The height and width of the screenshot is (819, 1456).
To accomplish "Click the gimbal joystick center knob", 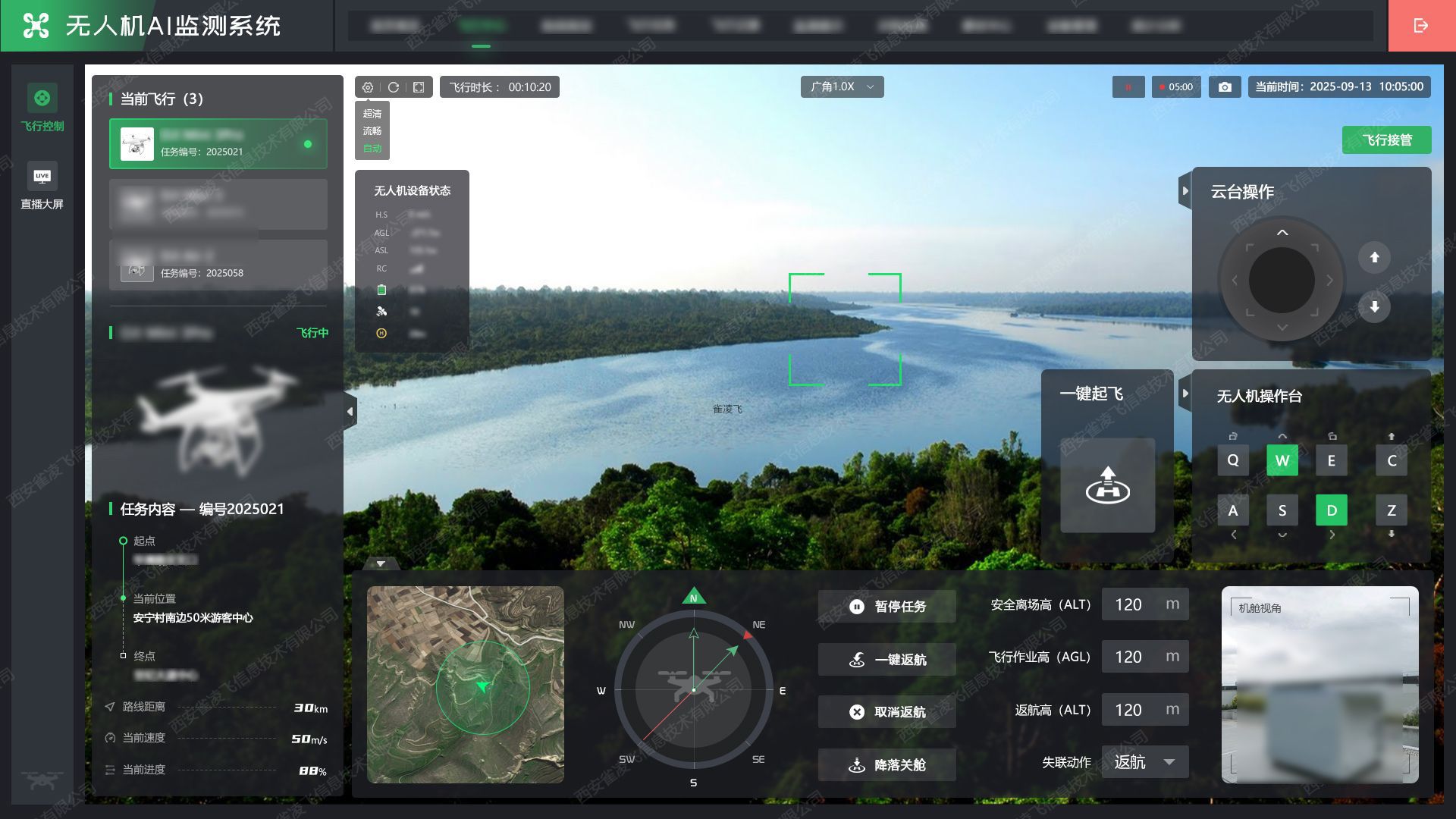I will (x=1282, y=281).
